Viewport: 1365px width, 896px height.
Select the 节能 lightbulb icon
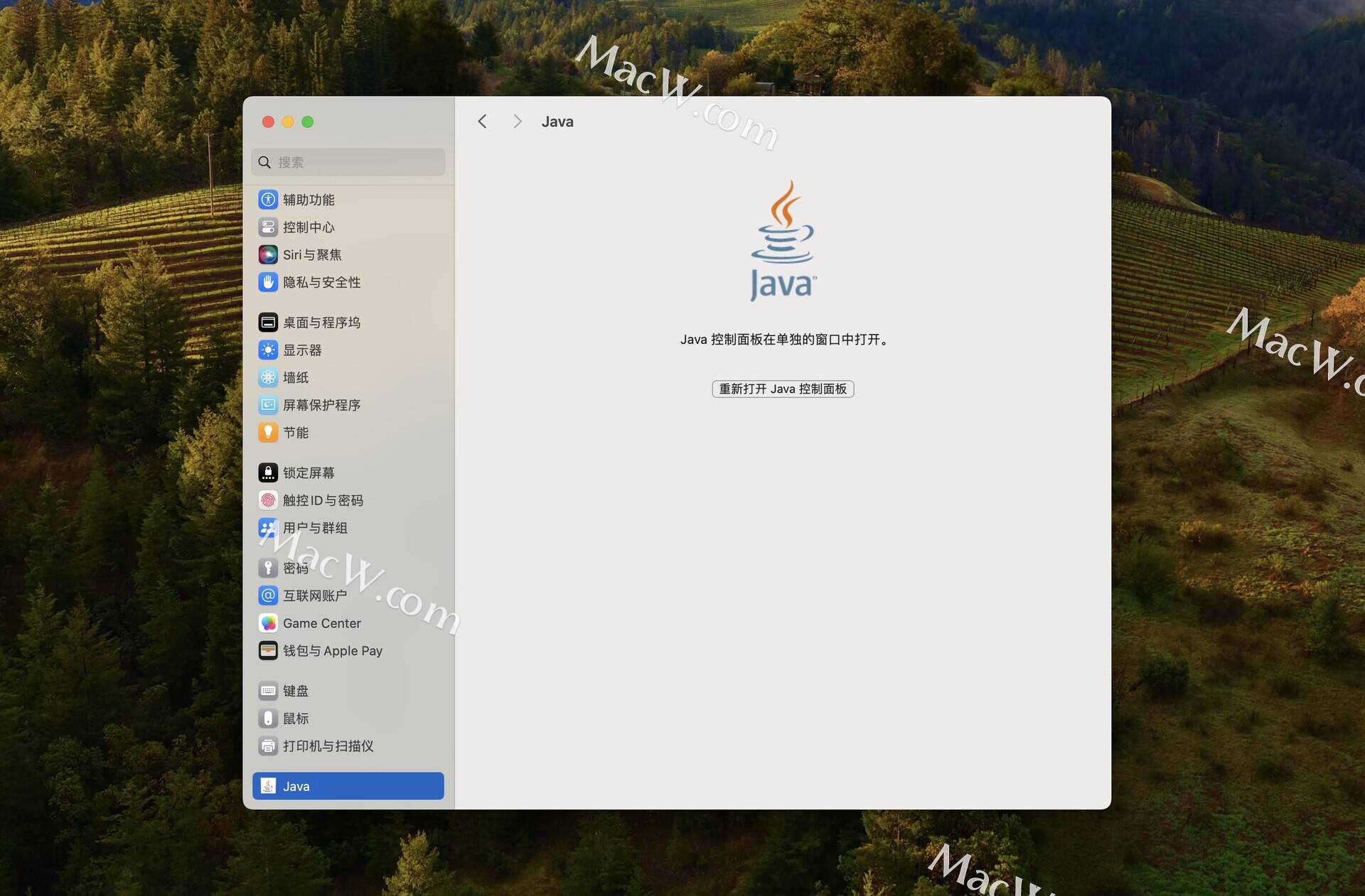click(x=268, y=432)
